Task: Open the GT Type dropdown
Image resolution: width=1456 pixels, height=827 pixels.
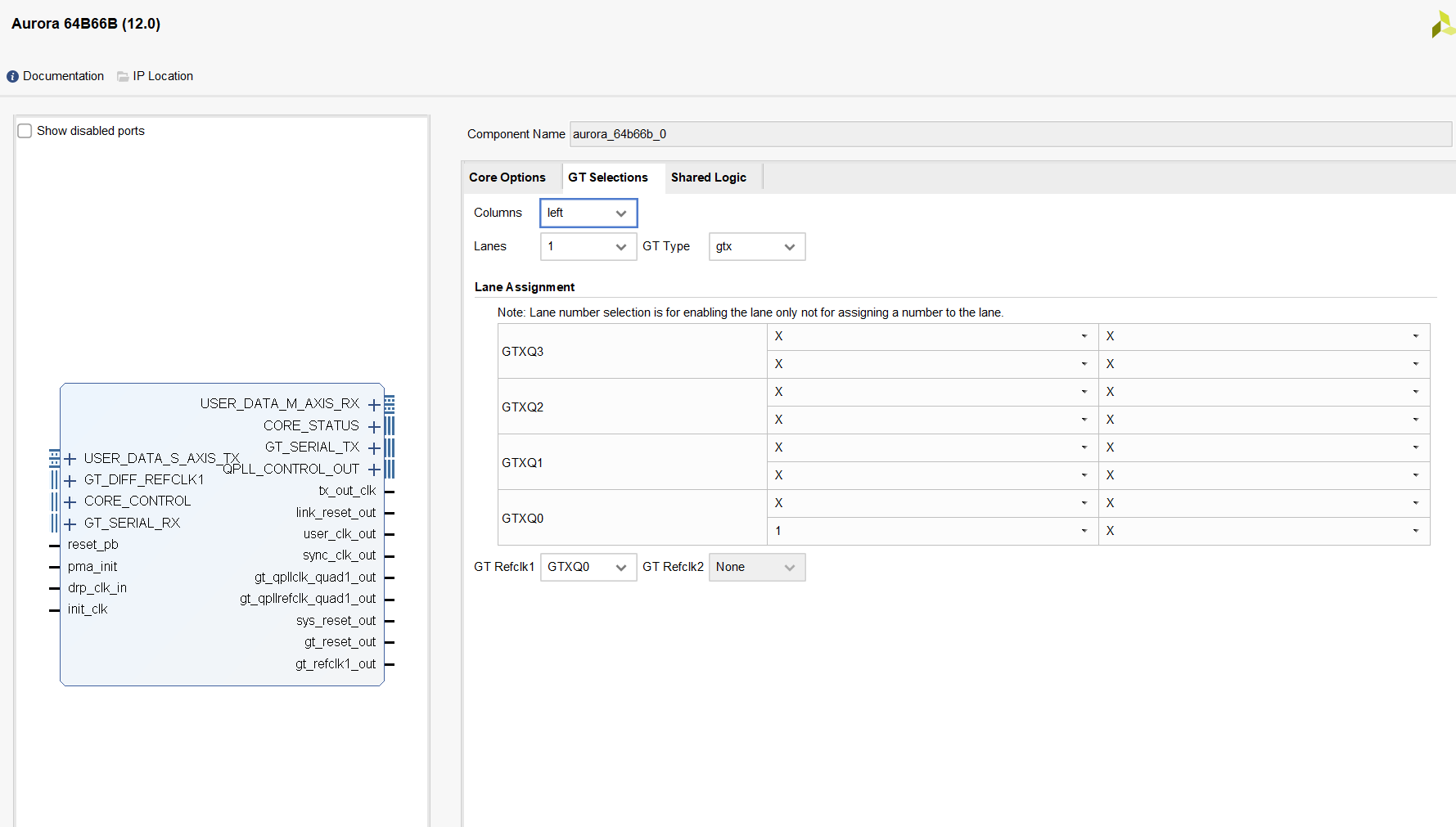Action: [757, 246]
